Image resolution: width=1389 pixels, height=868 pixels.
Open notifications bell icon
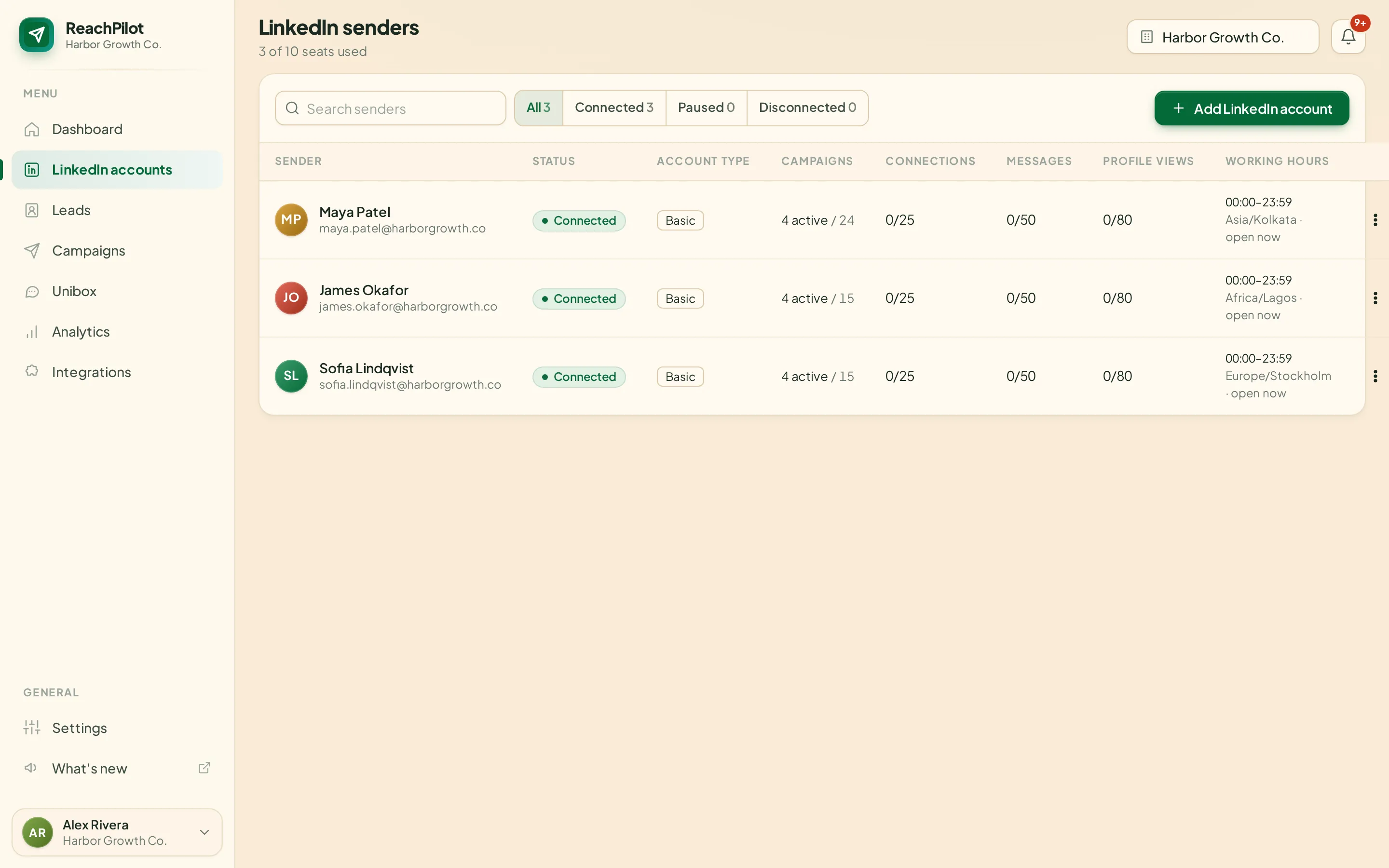1348,37
